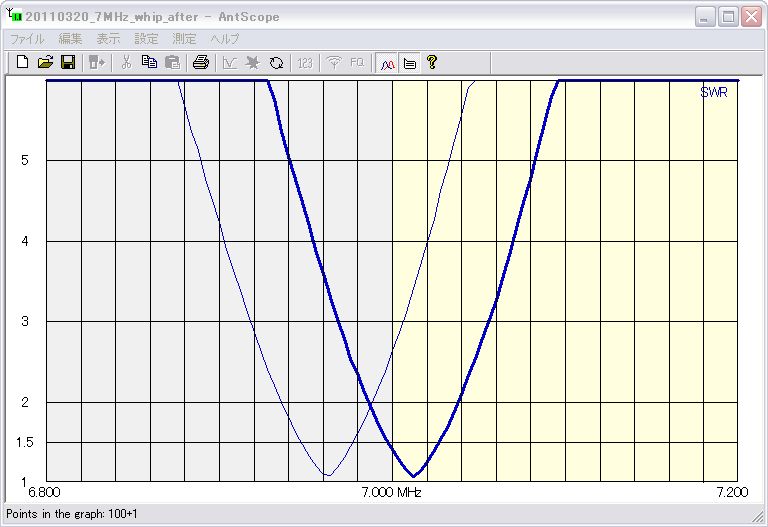Click the 1.5 SWR axis label

[25, 442]
